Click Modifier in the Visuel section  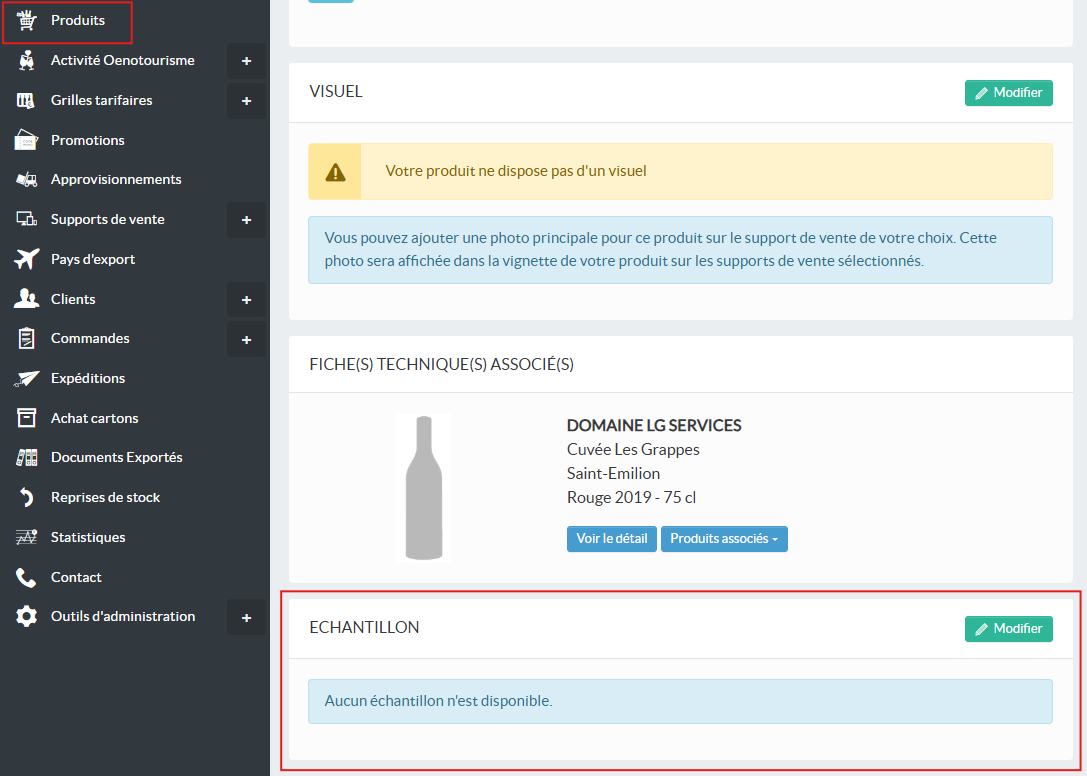coord(1008,92)
